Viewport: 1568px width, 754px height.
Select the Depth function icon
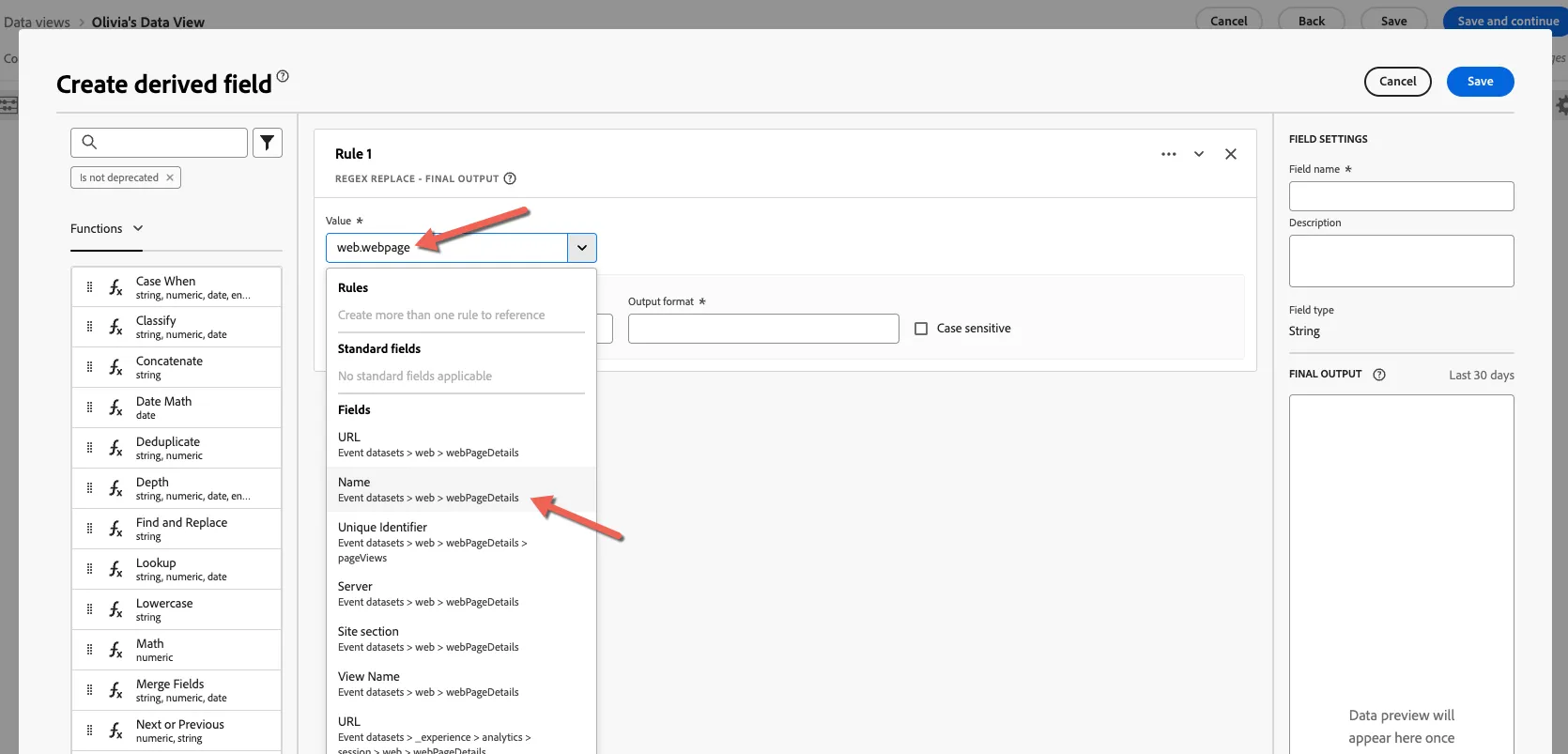click(x=115, y=488)
